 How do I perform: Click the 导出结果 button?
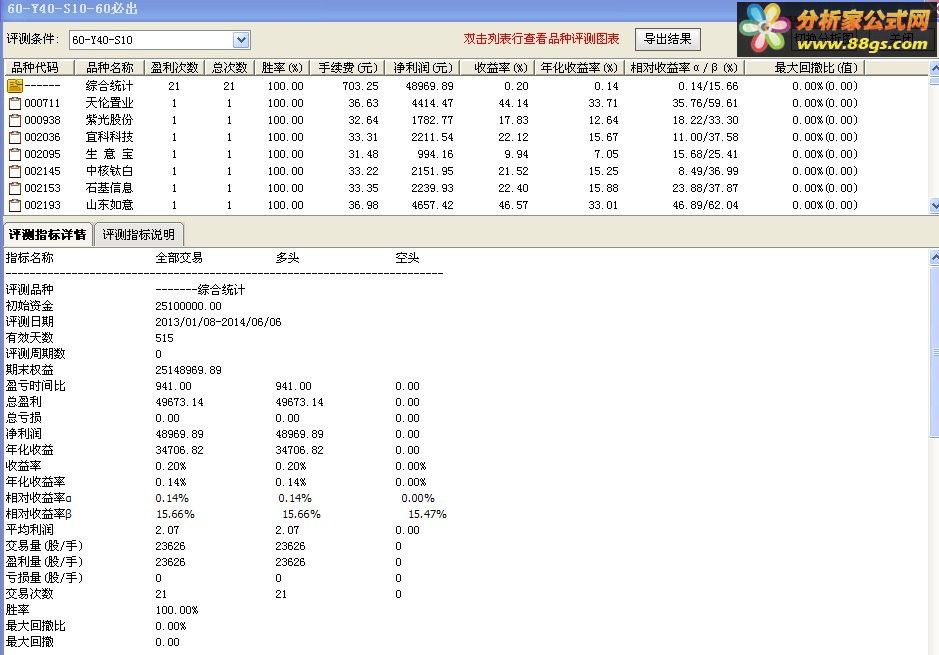click(667, 40)
